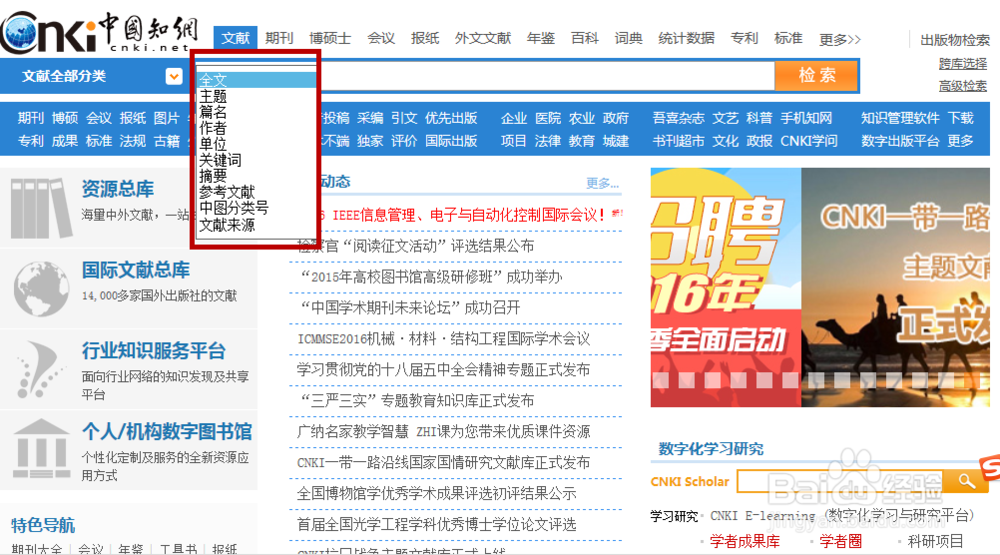Click 手机知网 in the blue navigation

click(806, 118)
